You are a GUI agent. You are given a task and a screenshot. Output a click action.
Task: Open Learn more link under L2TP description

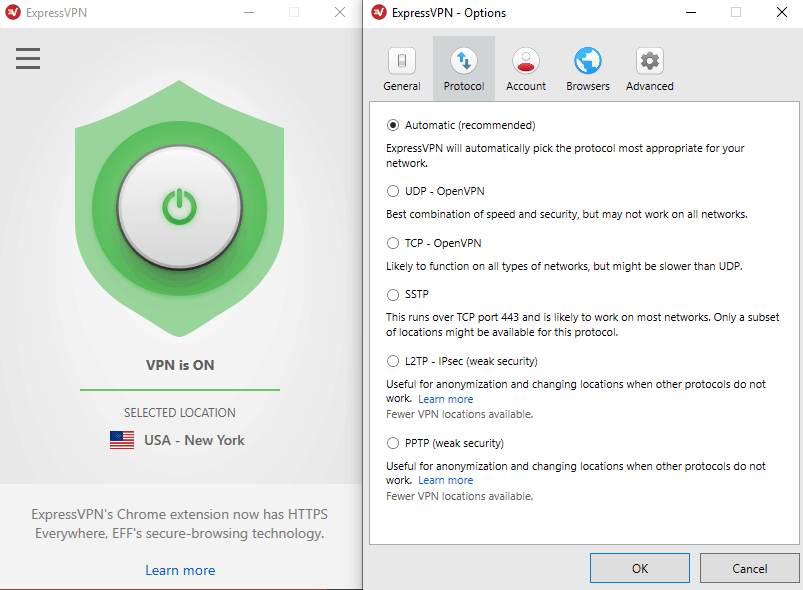pos(446,399)
